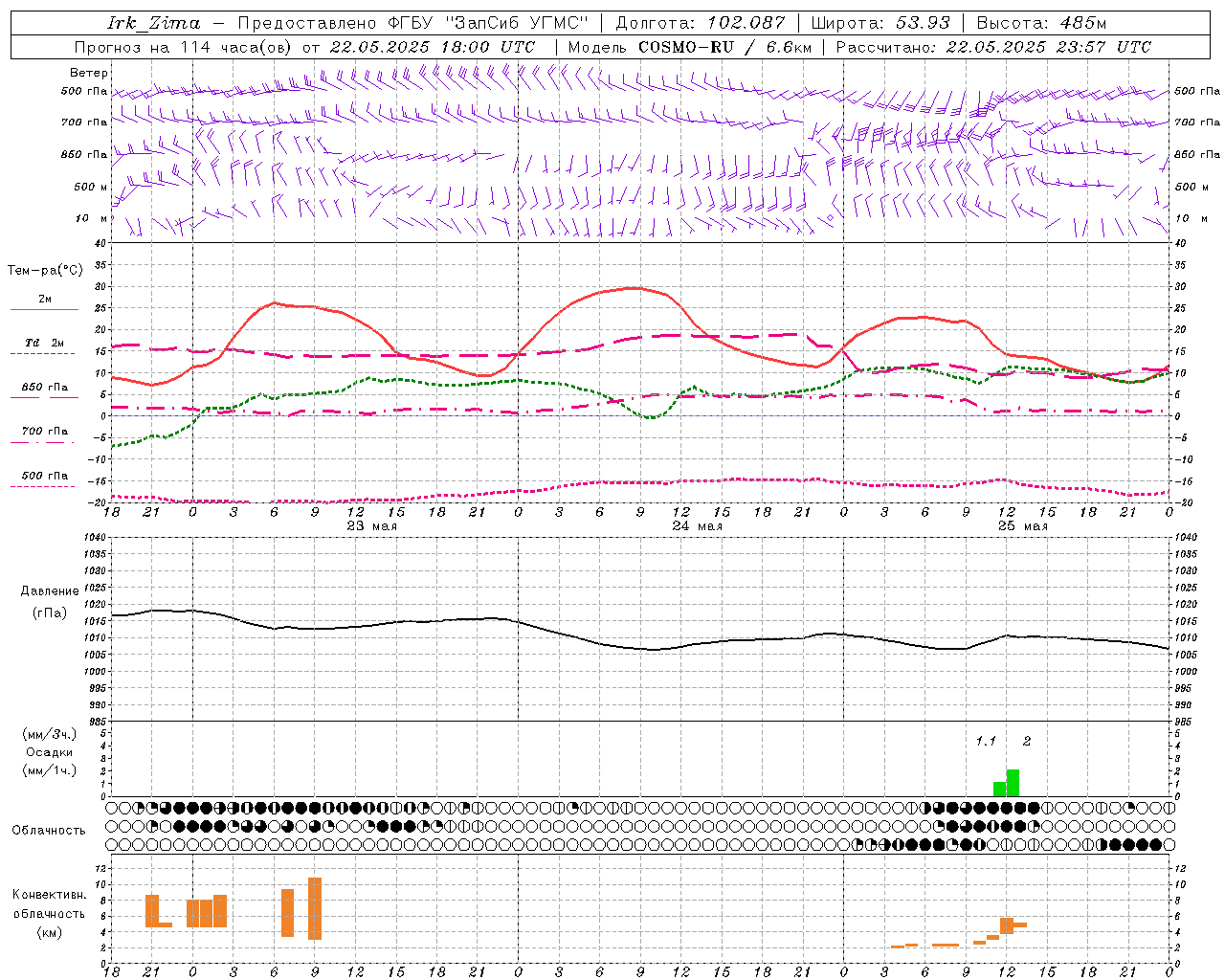
Task: Click the Осадки precipitation label
Action: (x=49, y=752)
